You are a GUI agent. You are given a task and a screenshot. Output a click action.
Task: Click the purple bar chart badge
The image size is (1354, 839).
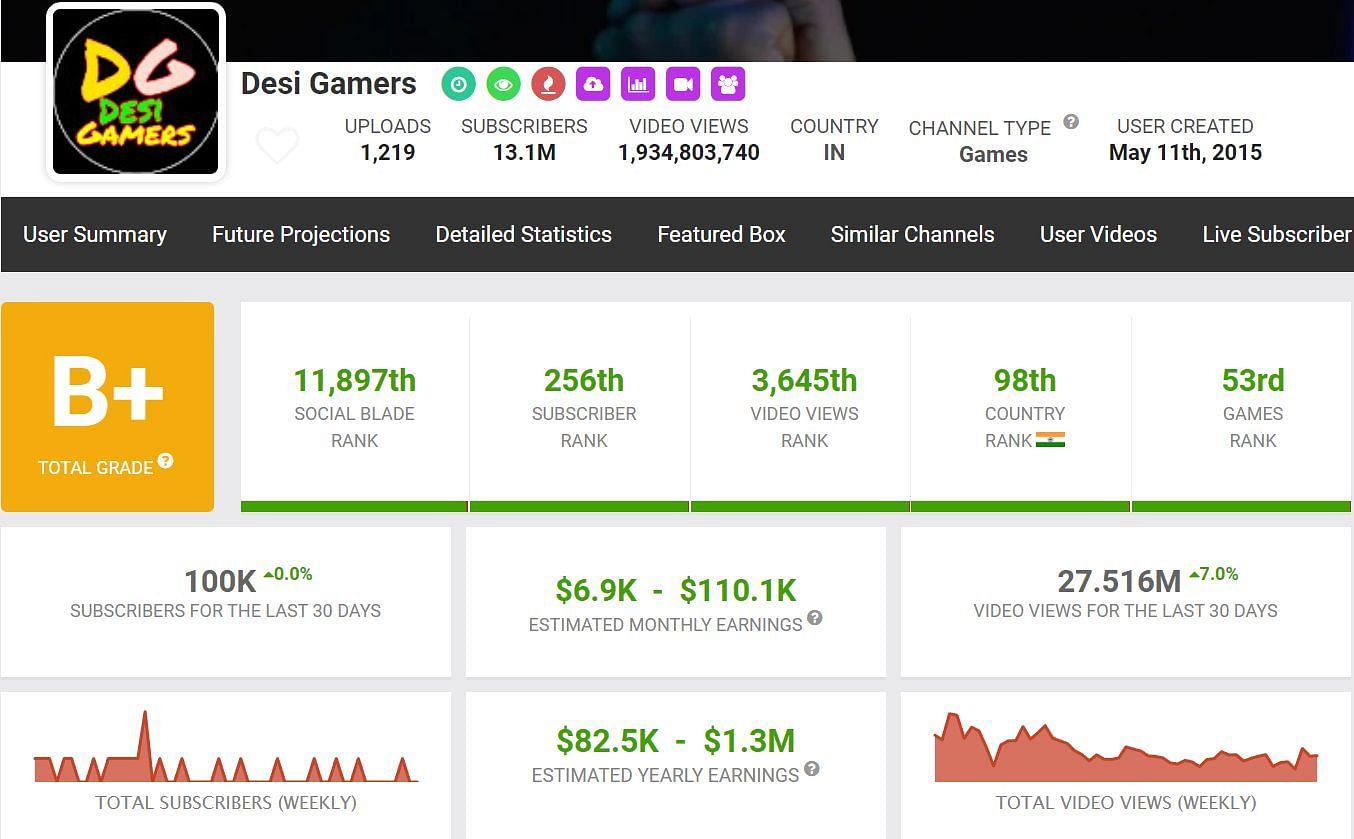[x=638, y=85]
